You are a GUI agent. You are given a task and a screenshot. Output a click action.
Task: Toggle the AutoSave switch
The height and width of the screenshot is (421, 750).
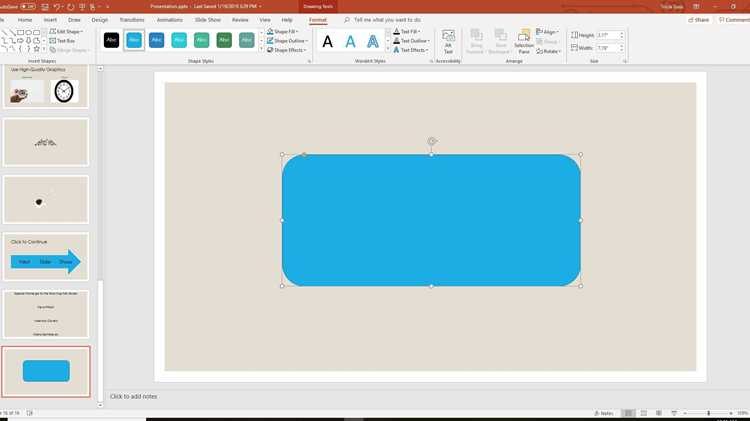pyautogui.click(x=28, y=7)
